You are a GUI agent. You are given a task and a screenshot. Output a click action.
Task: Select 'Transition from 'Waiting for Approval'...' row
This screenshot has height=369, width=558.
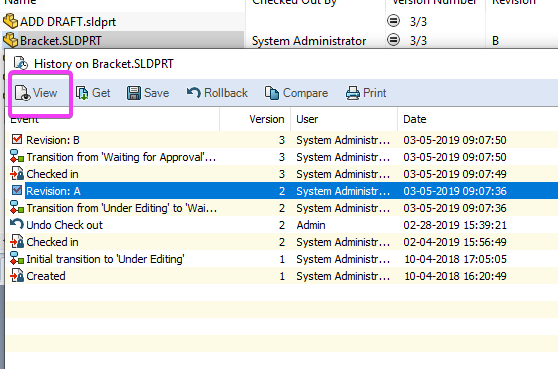pos(282,157)
